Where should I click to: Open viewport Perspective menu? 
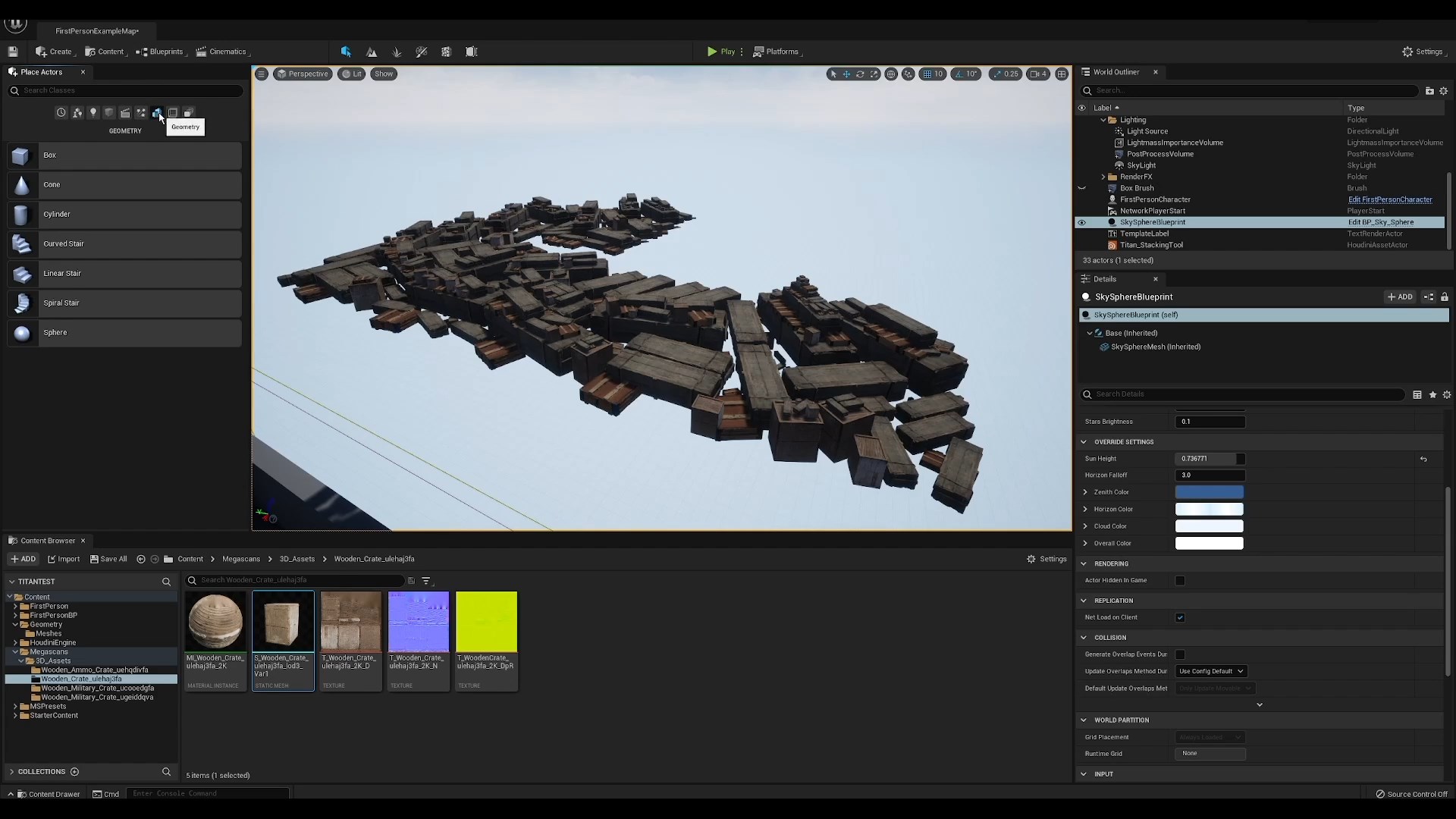(302, 74)
